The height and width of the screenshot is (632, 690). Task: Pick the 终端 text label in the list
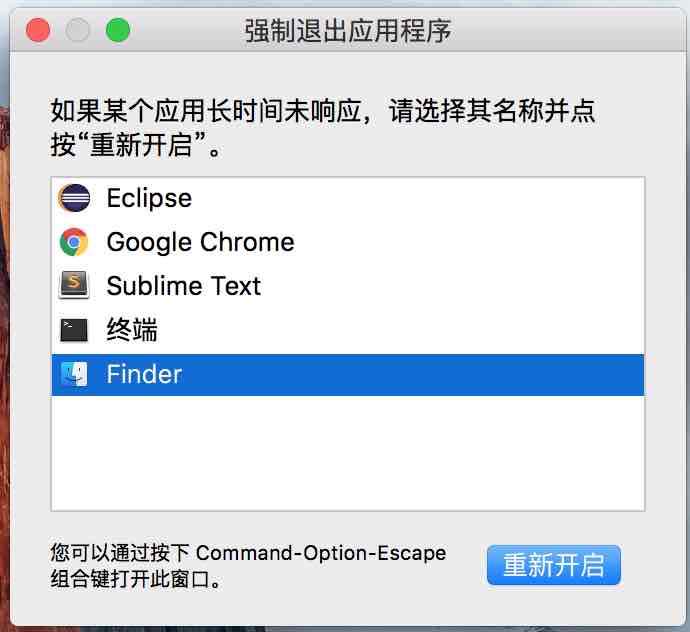[x=132, y=330]
